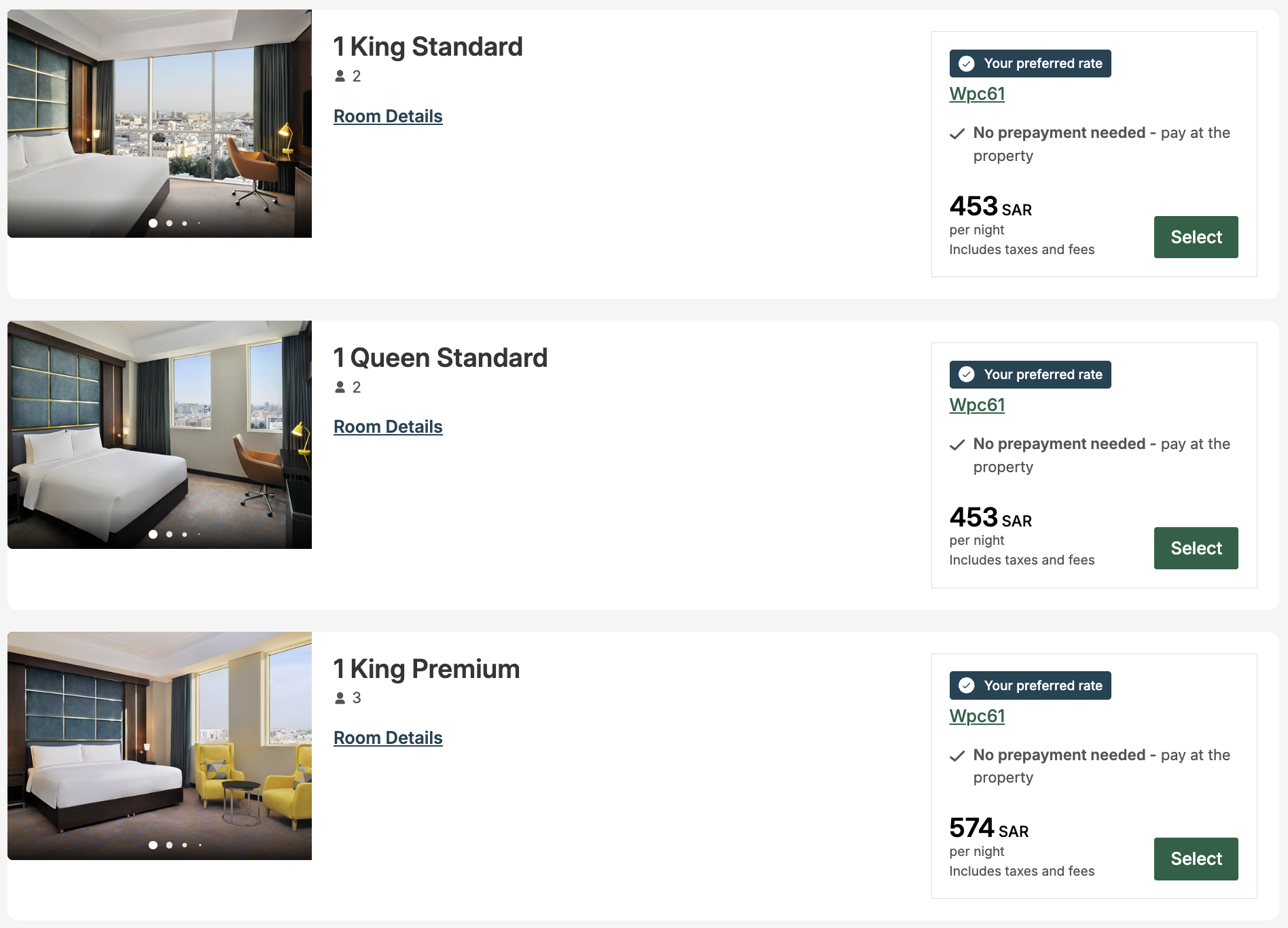The width and height of the screenshot is (1288, 928).
Task: Open Room Details for 1 Queen Standard
Action: click(x=388, y=427)
